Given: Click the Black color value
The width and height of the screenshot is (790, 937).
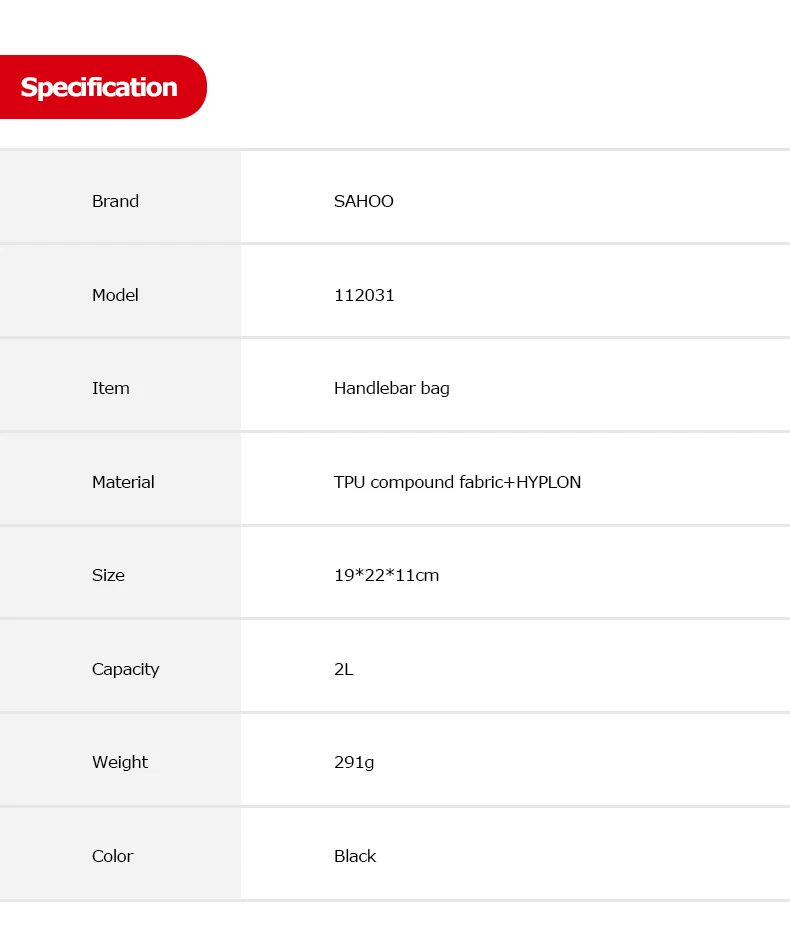Looking at the screenshot, I should point(355,856).
